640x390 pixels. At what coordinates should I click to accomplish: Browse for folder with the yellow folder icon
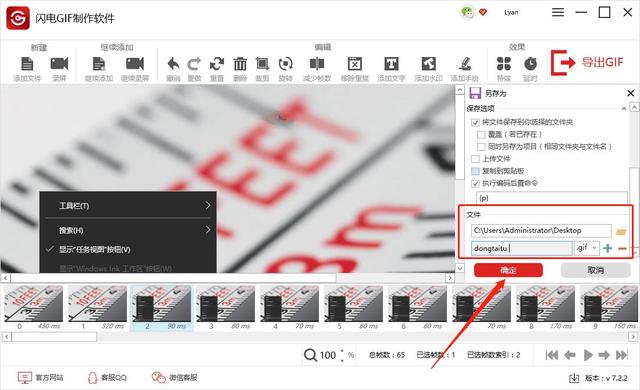[621, 231]
